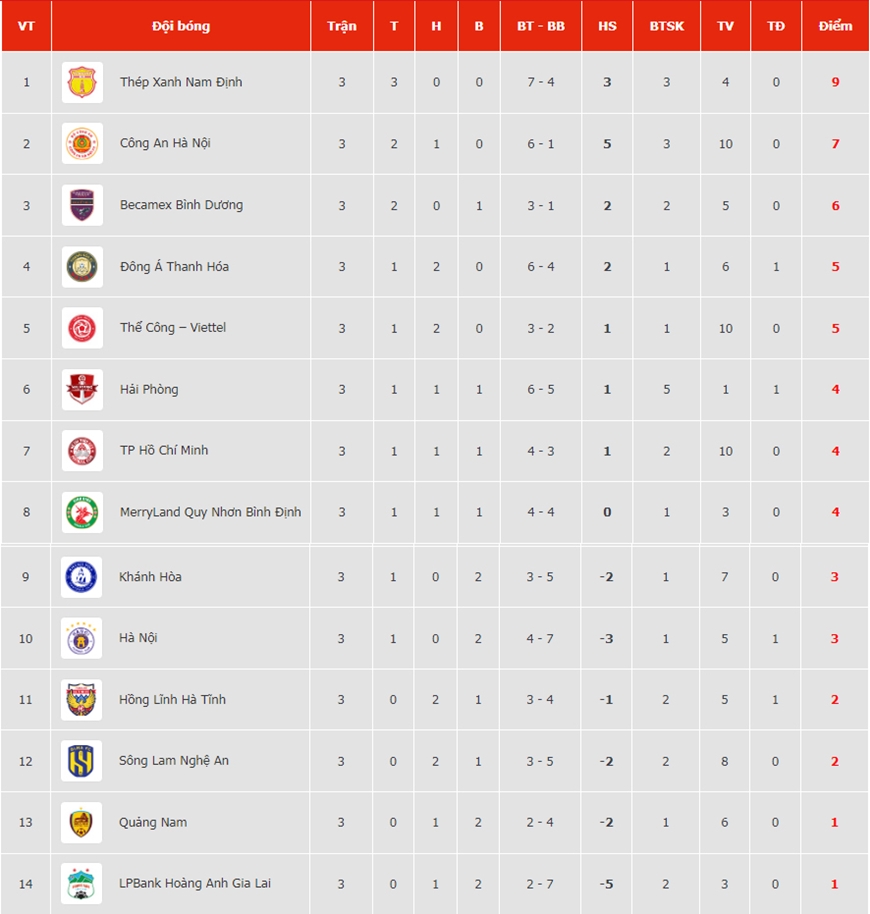This screenshot has height=914, width=870.
Task: Click the TP Hồ Chí Minh team name
Action: (x=164, y=450)
